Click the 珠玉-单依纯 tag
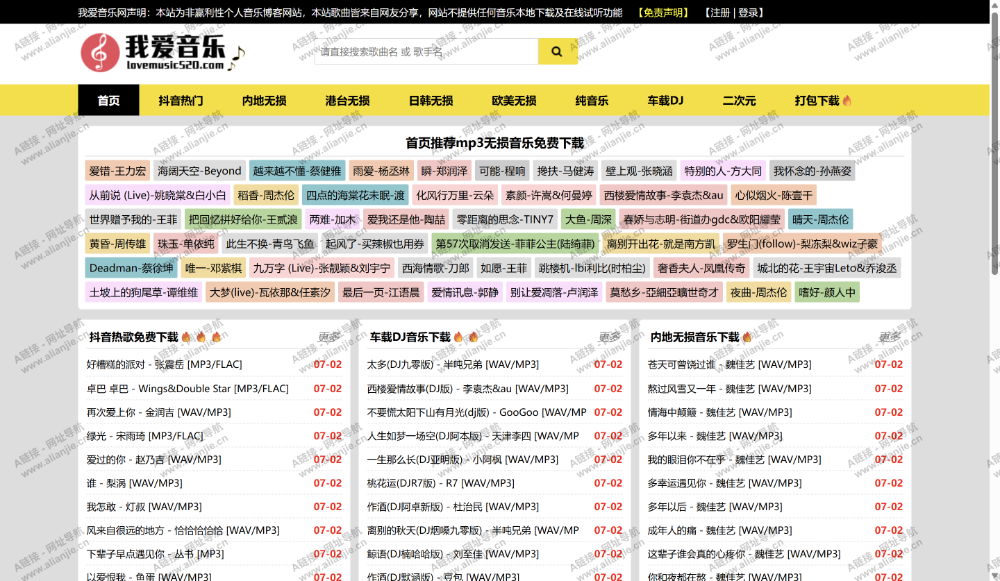 (186, 244)
